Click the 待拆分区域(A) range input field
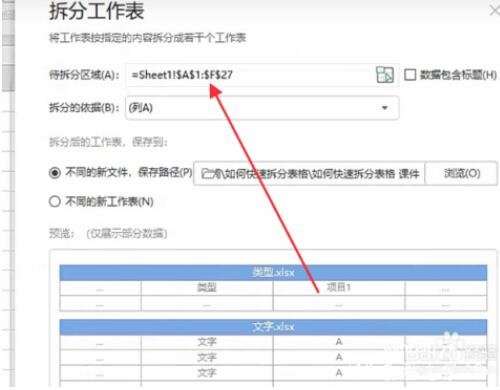500x390 pixels. point(262,75)
